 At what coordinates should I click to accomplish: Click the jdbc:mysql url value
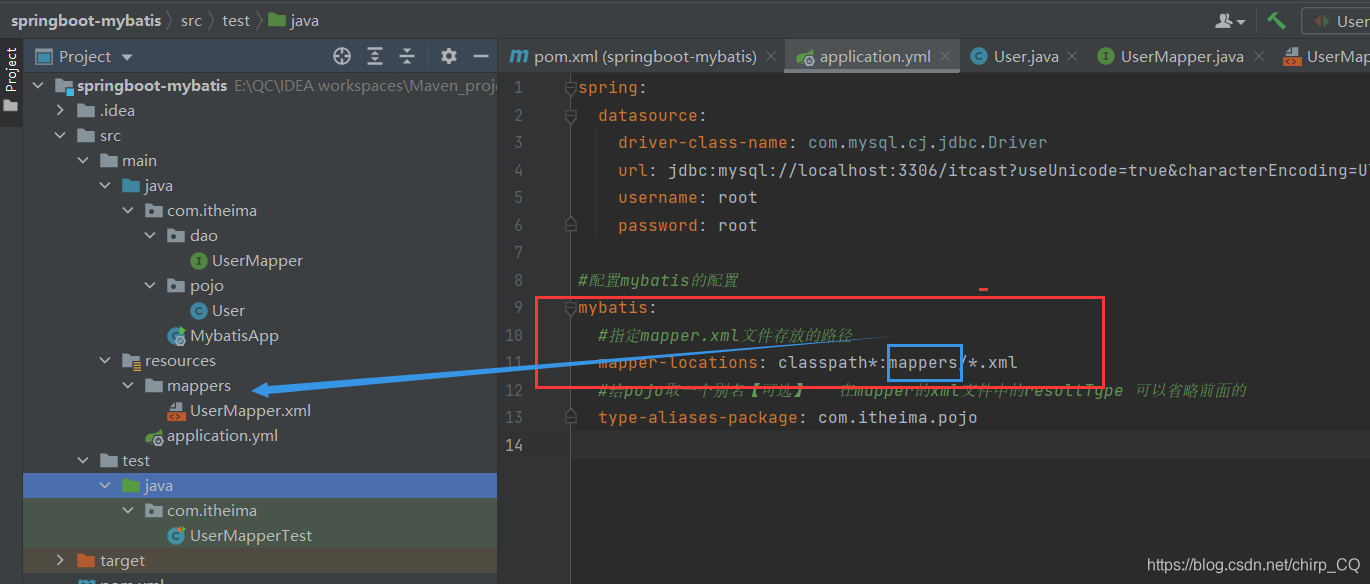1019,171
